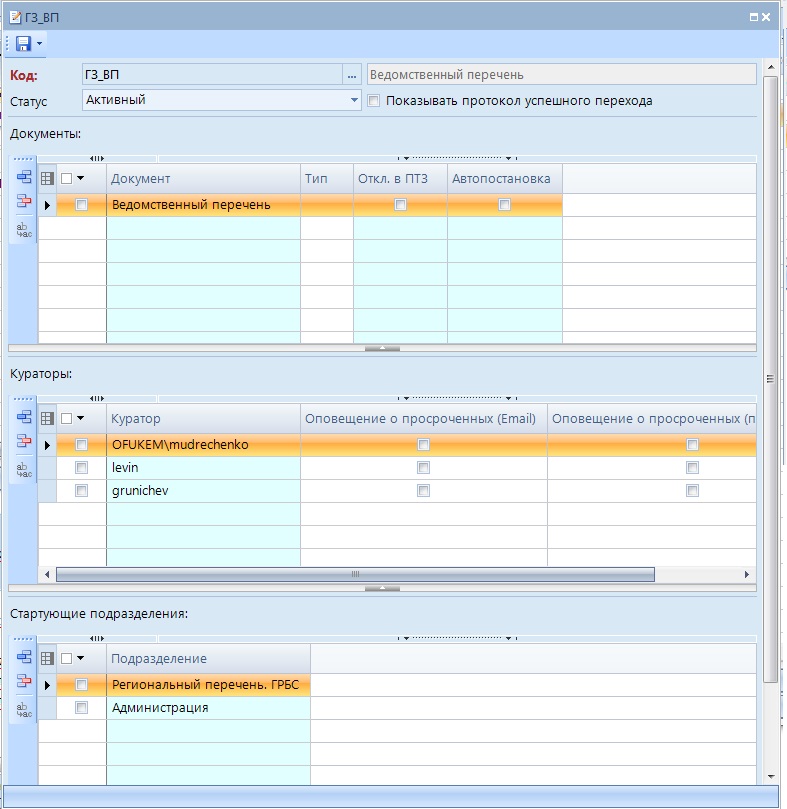Check the row checkbox for levin
This screenshot has width=787, height=809.
pyautogui.click(x=82, y=468)
